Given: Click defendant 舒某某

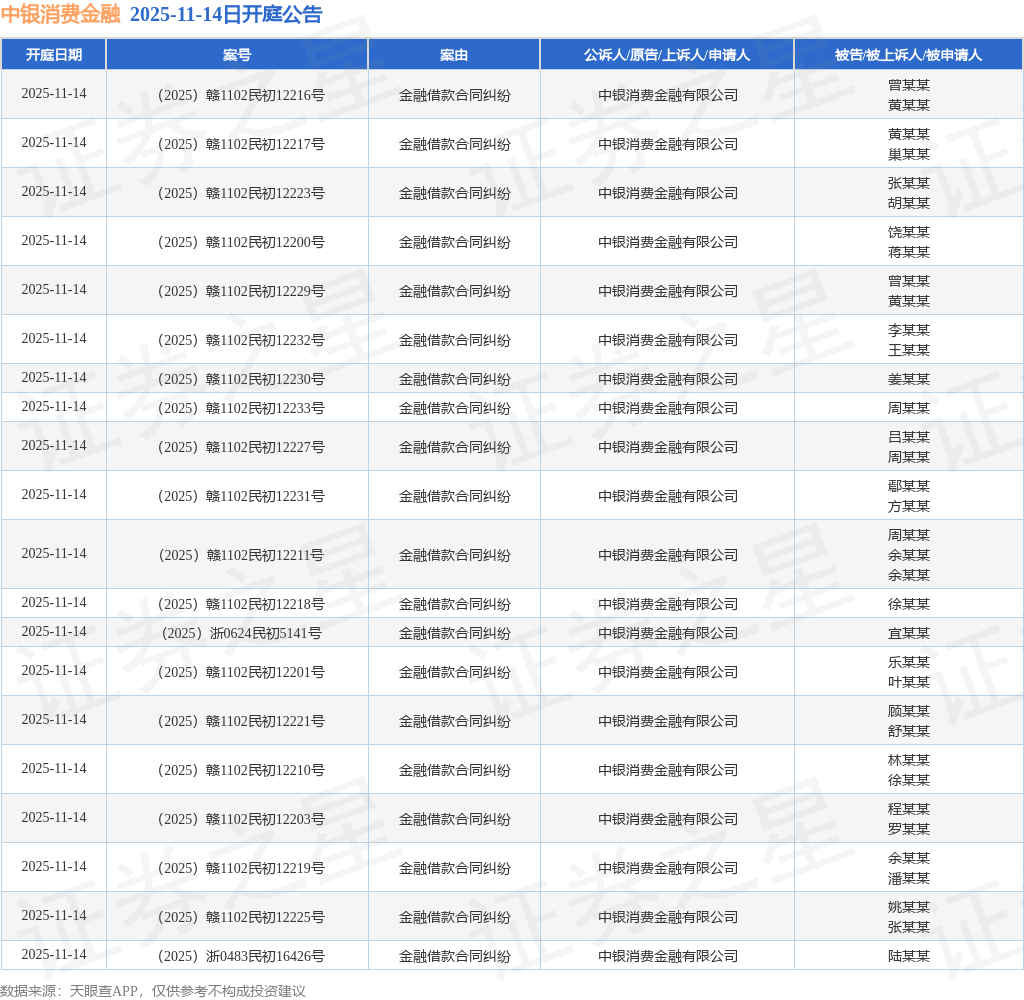Looking at the screenshot, I should tap(908, 731).
